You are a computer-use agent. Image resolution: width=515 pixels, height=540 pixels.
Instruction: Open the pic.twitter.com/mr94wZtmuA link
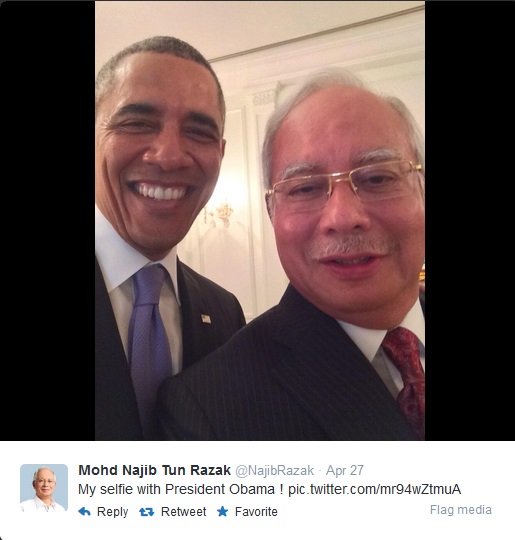click(374, 489)
